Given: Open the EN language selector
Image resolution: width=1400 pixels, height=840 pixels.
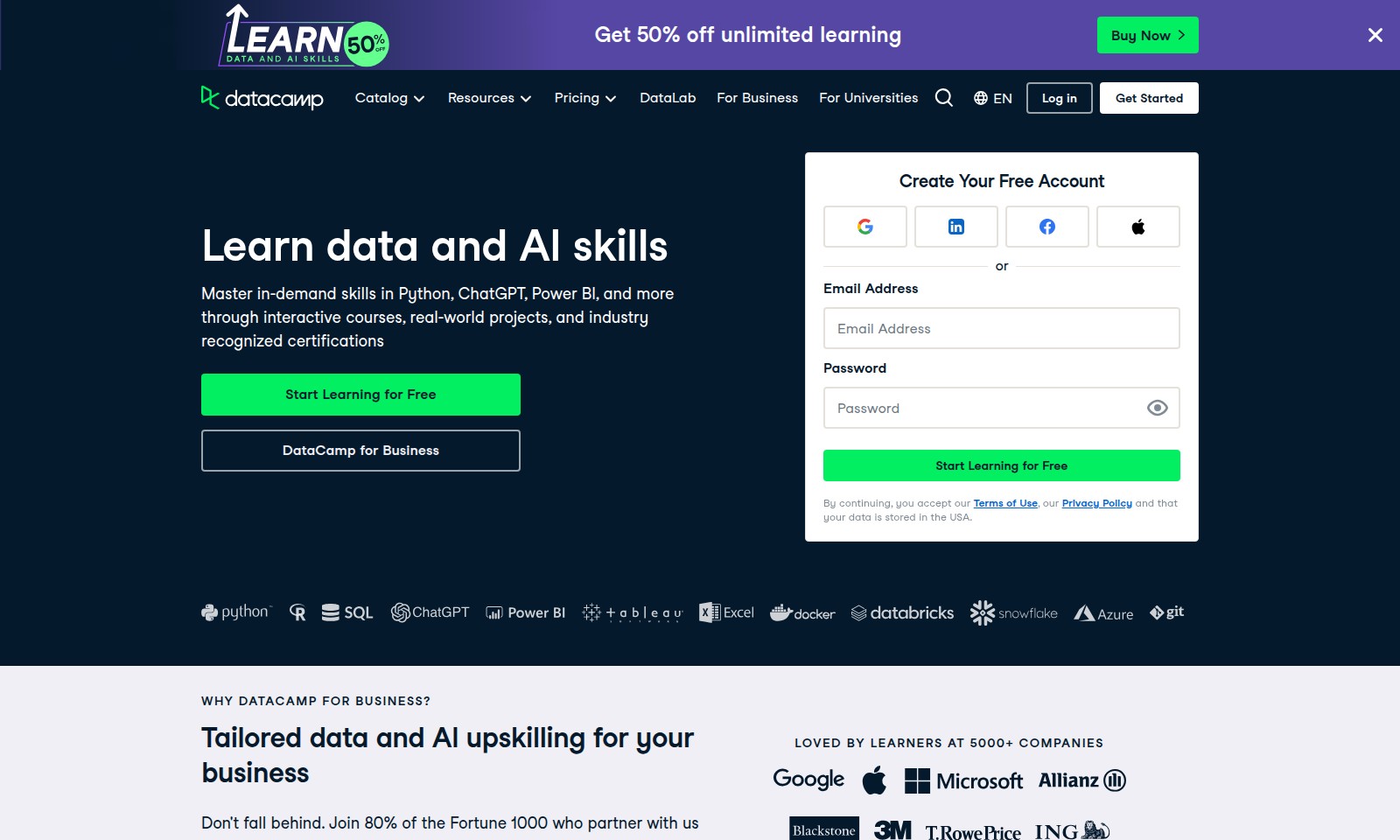Looking at the screenshot, I should coord(992,97).
